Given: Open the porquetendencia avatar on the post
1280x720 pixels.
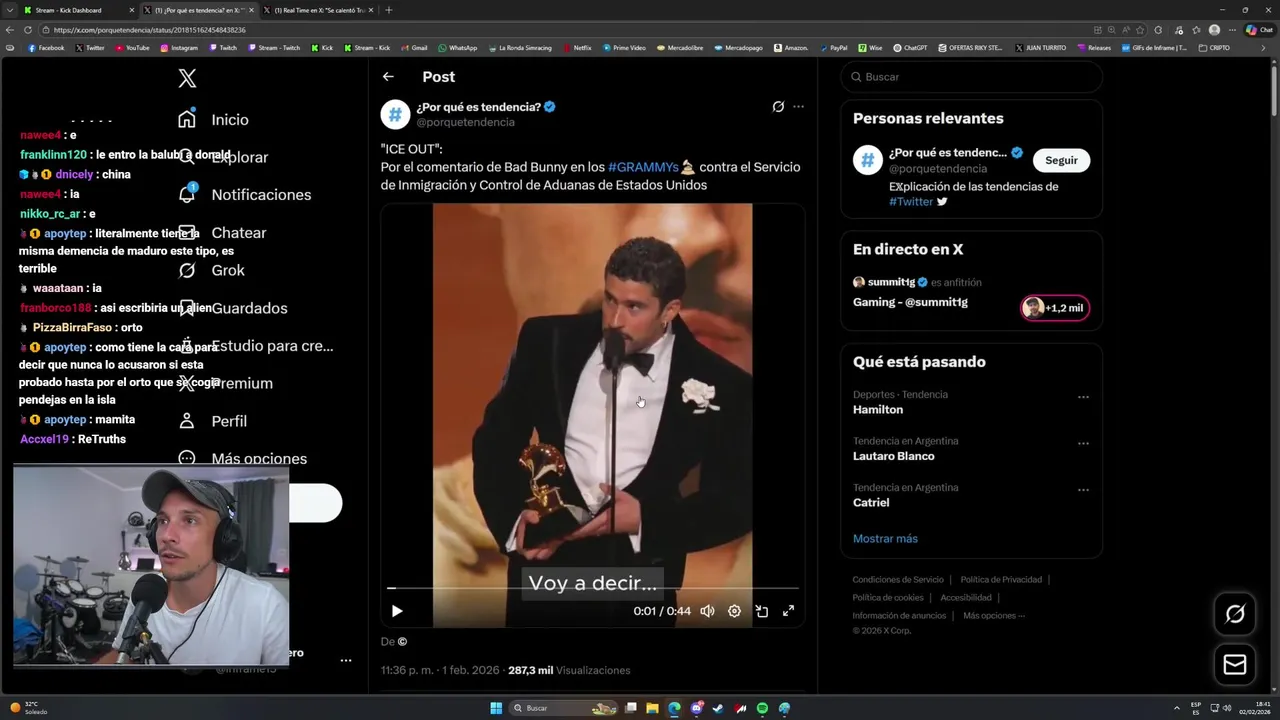Looking at the screenshot, I should (395, 114).
